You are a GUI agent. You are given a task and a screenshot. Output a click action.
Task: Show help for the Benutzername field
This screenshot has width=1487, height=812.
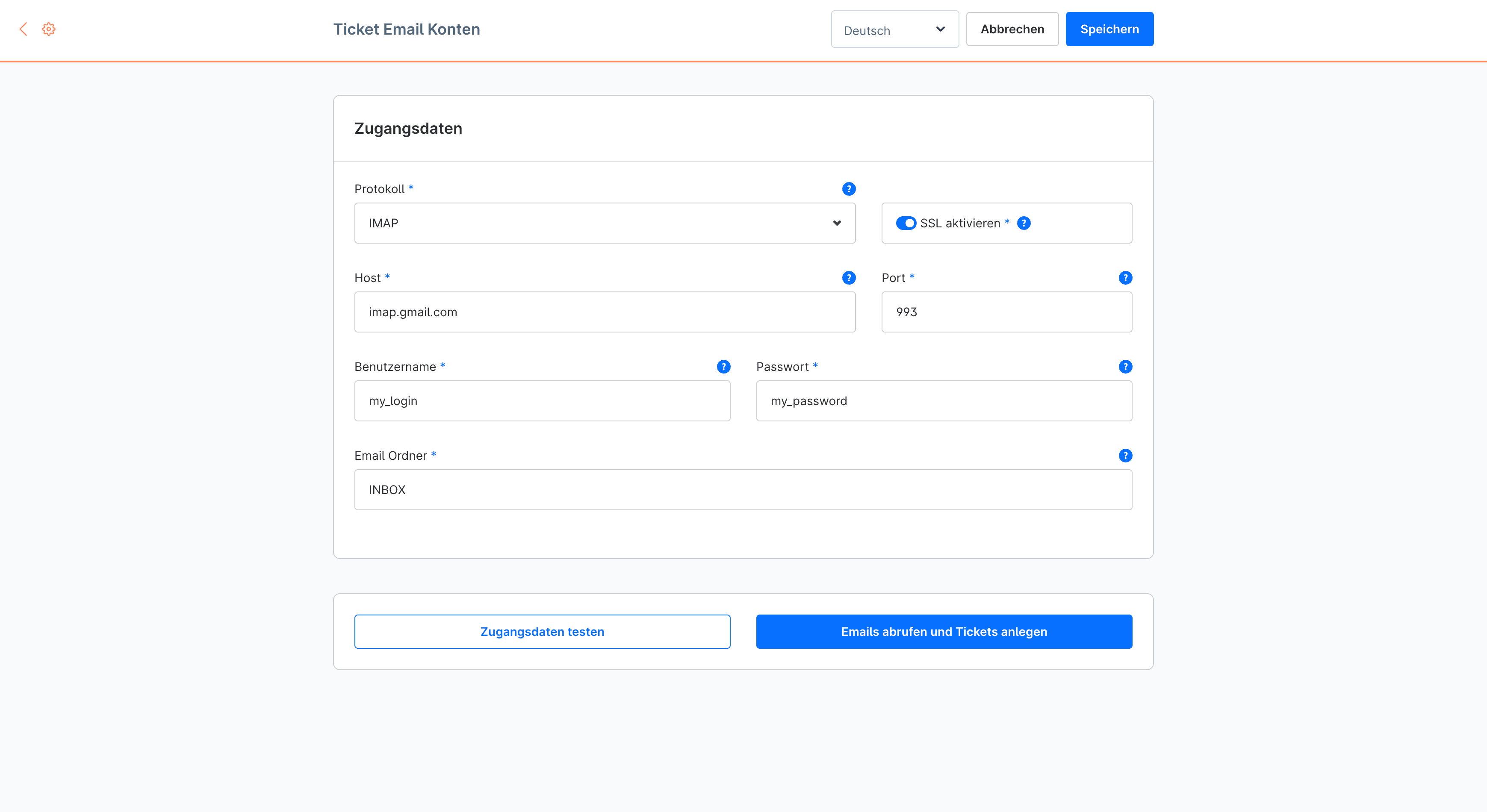coord(723,367)
